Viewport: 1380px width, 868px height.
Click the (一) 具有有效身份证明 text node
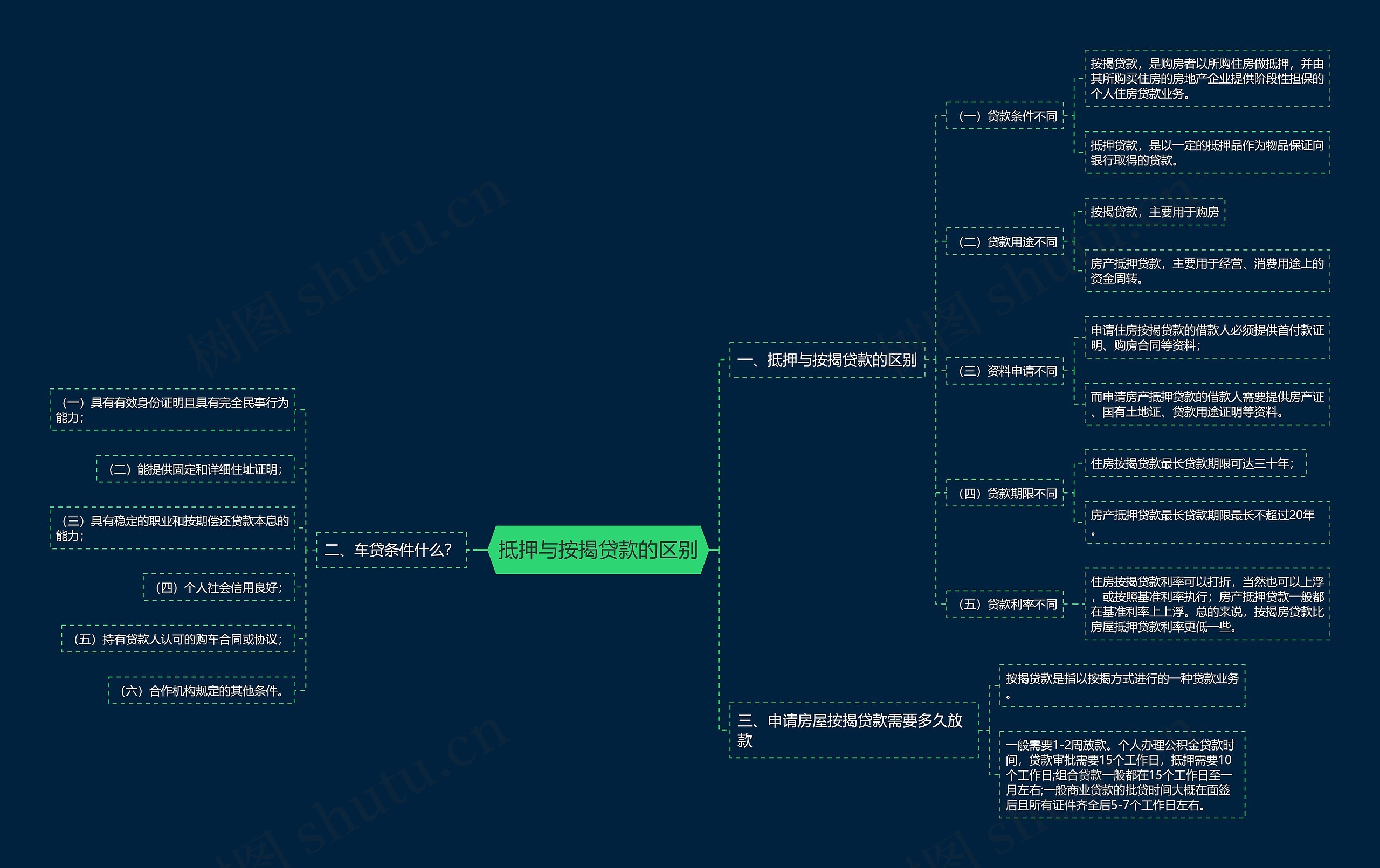point(172,409)
